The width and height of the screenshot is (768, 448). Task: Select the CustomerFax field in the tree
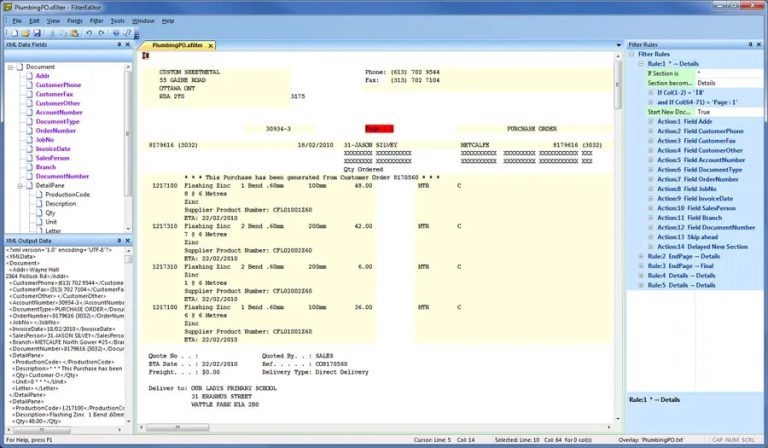[x=54, y=94]
